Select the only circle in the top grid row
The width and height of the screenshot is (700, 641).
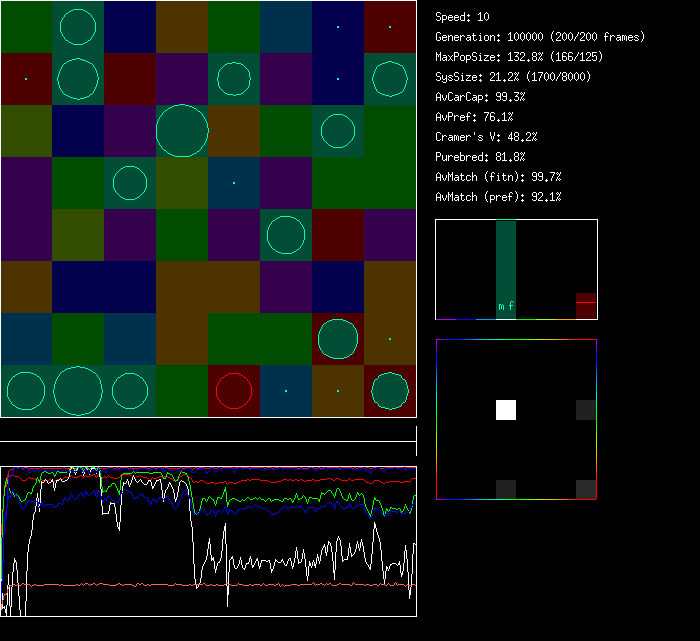pyautogui.click(x=78, y=26)
